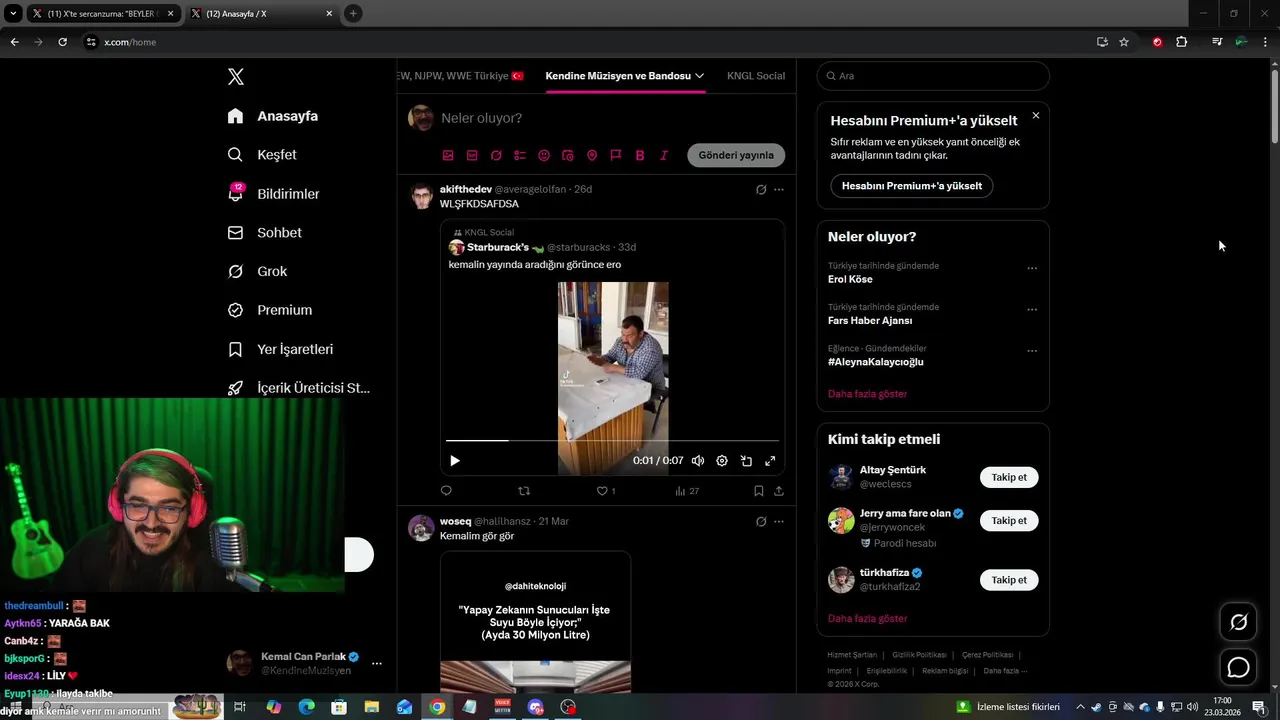Follow Altay Şentürk
1280x720 pixels.
point(1009,478)
